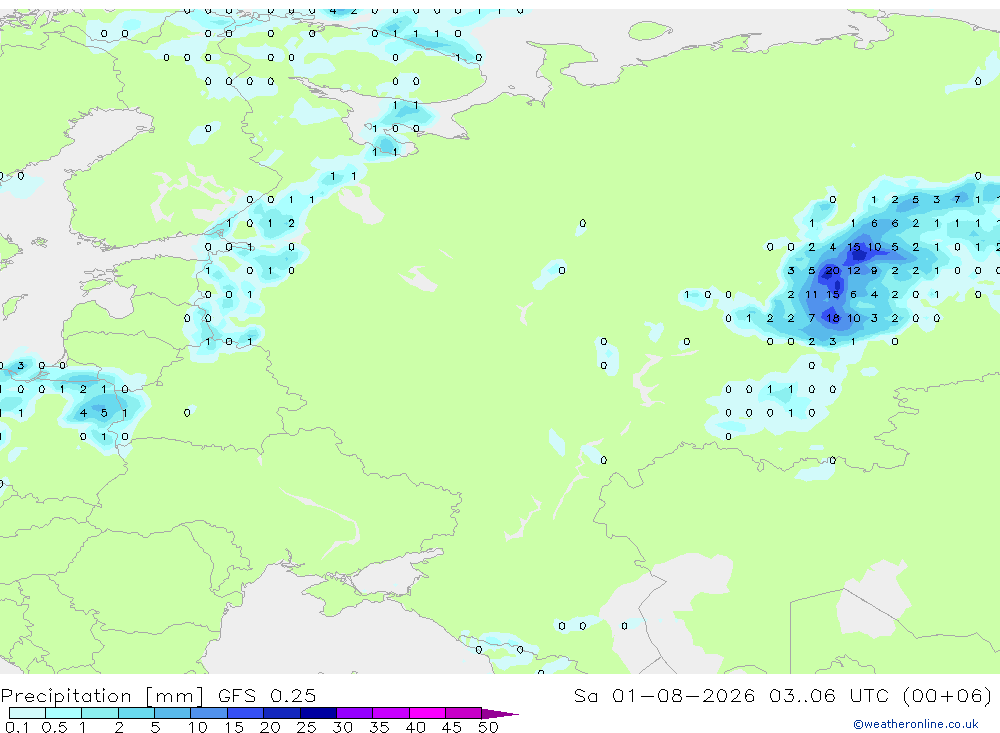Click the 40–45 mm magenta legend box
The width and height of the screenshot is (1000, 733).
tap(427, 713)
